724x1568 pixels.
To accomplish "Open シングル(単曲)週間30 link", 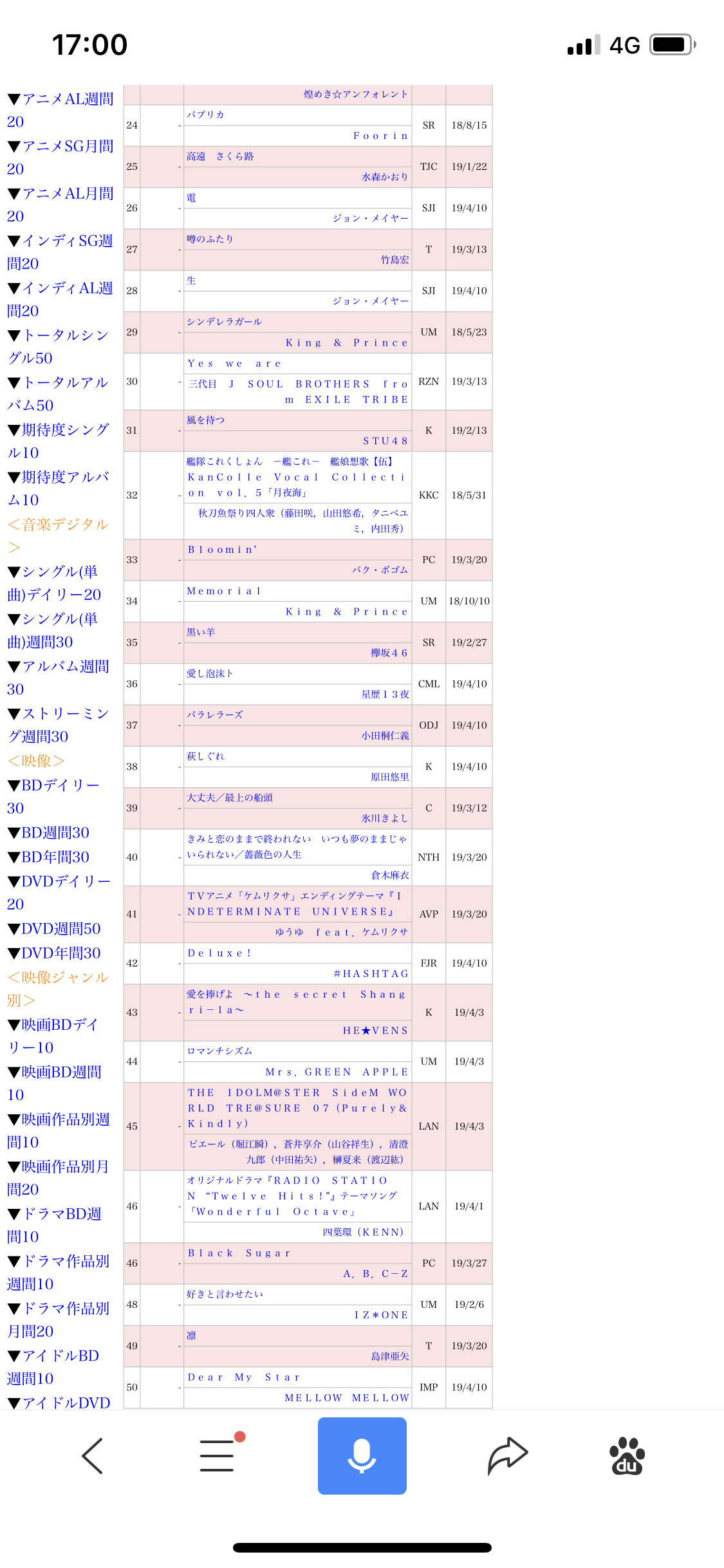I will click(x=53, y=630).
